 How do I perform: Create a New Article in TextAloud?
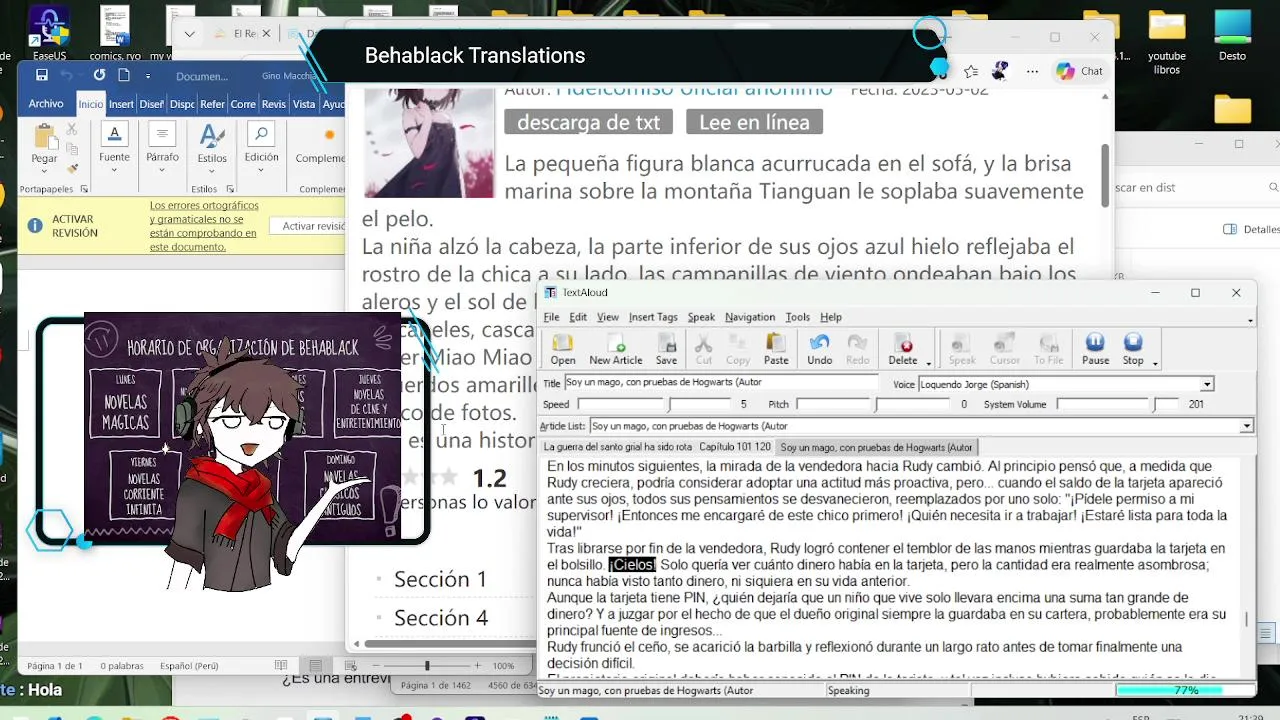(615, 348)
